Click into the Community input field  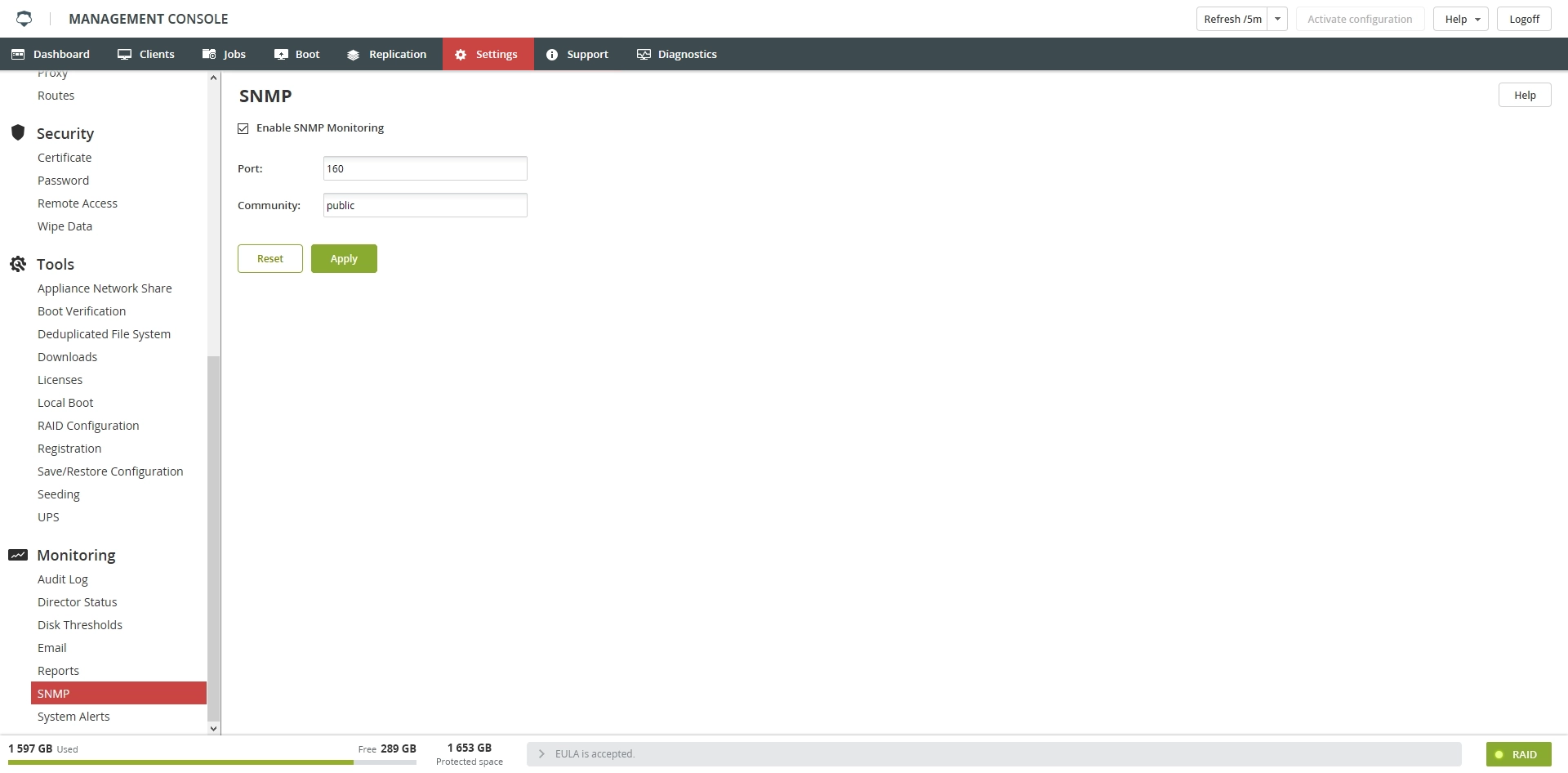pos(425,205)
